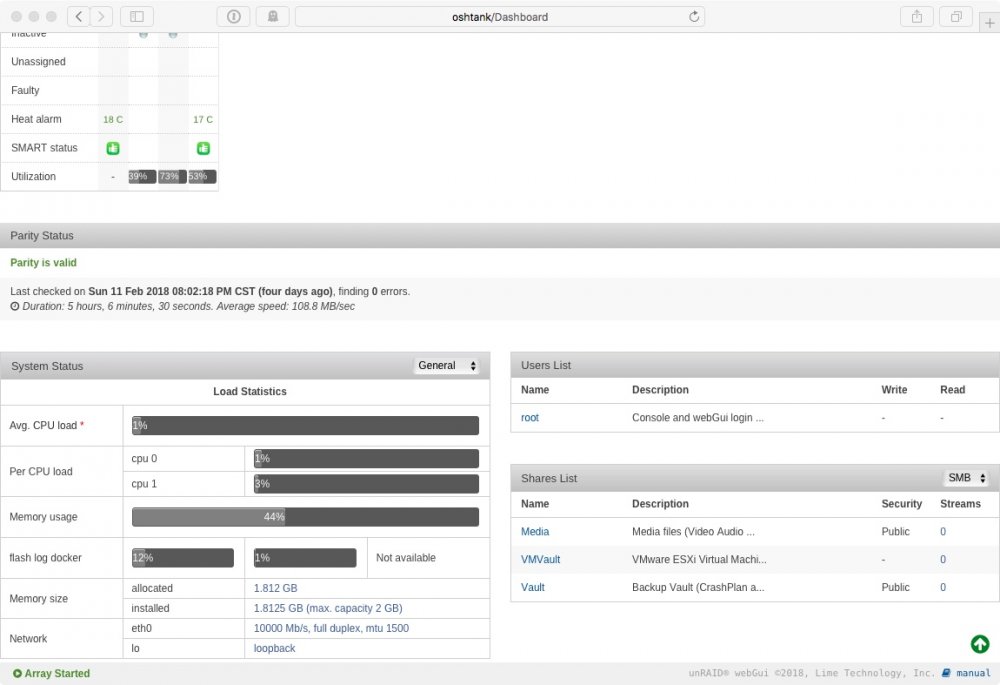
Task: Click the browser back arrow
Action: tap(78, 17)
